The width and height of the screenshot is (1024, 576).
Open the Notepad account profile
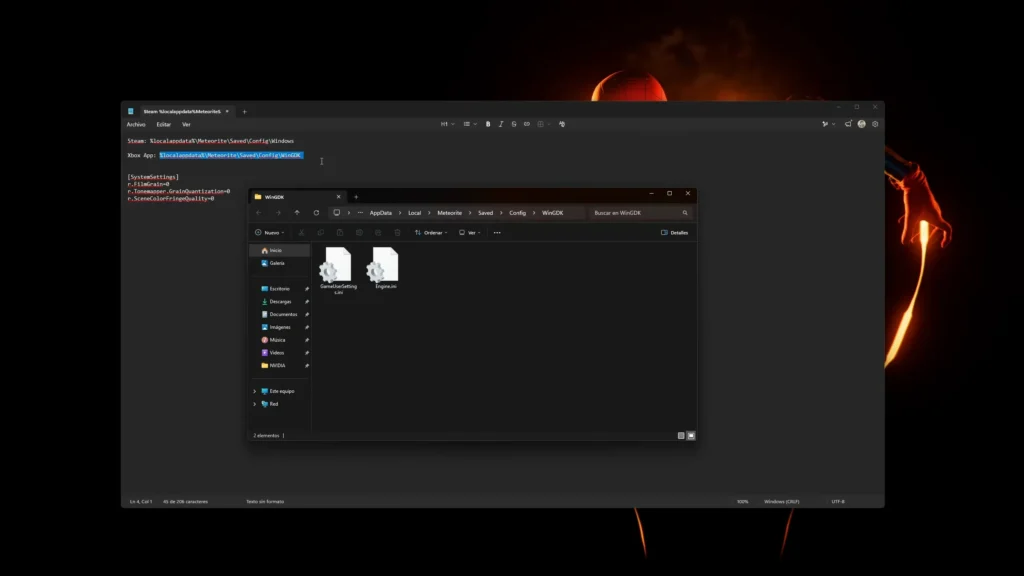click(x=861, y=124)
